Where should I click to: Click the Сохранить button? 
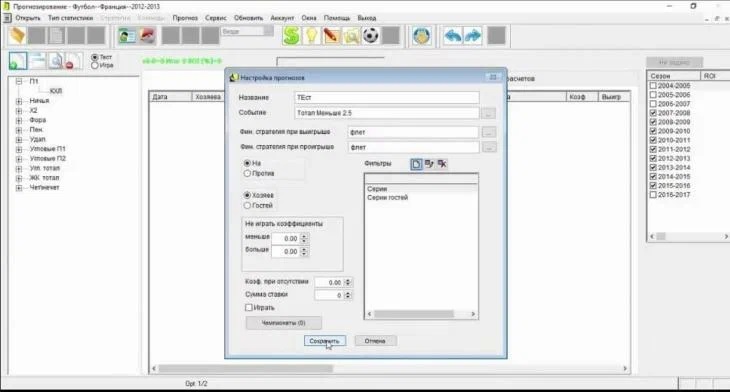coord(324,341)
